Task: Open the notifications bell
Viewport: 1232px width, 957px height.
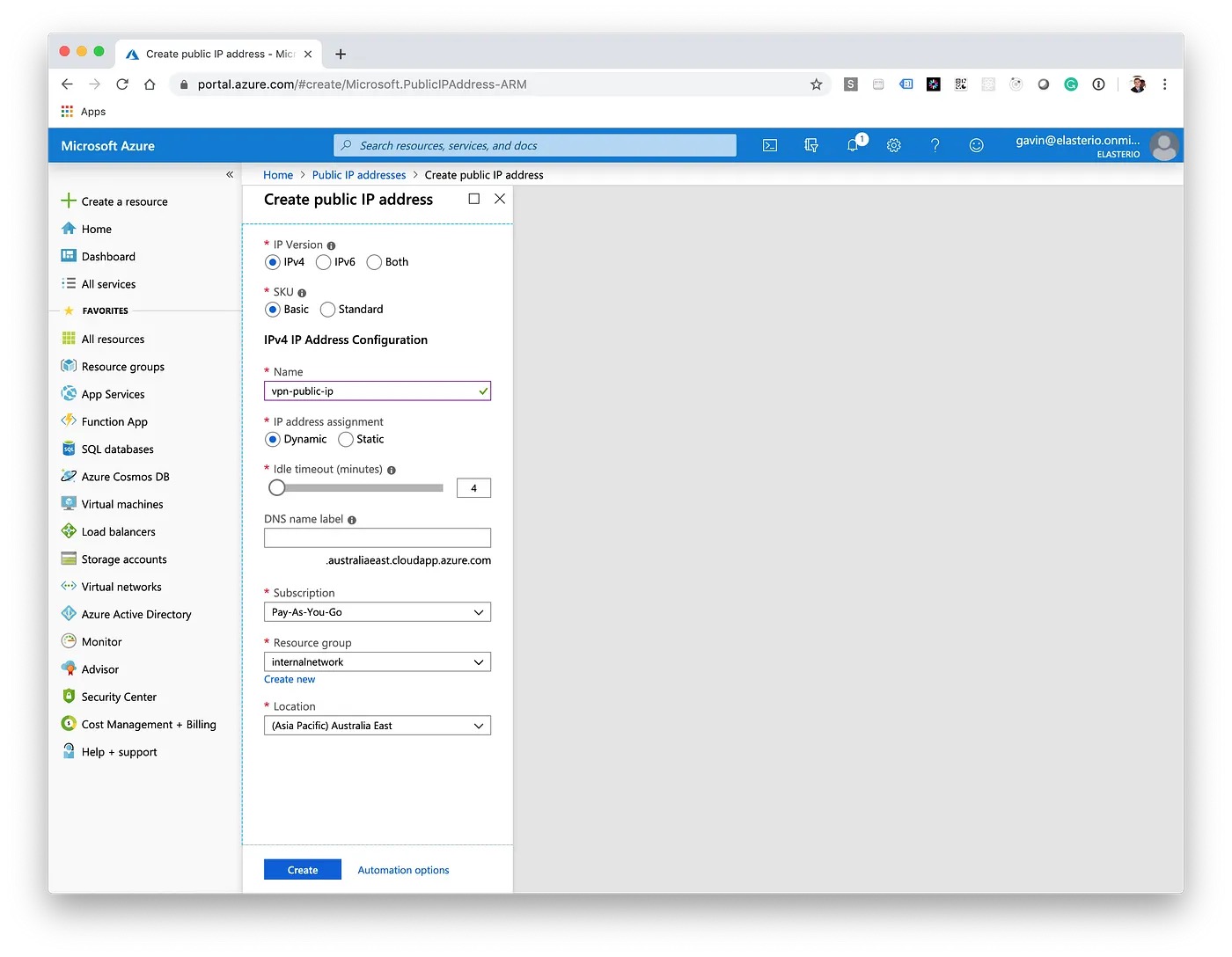Action: [853, 145]
